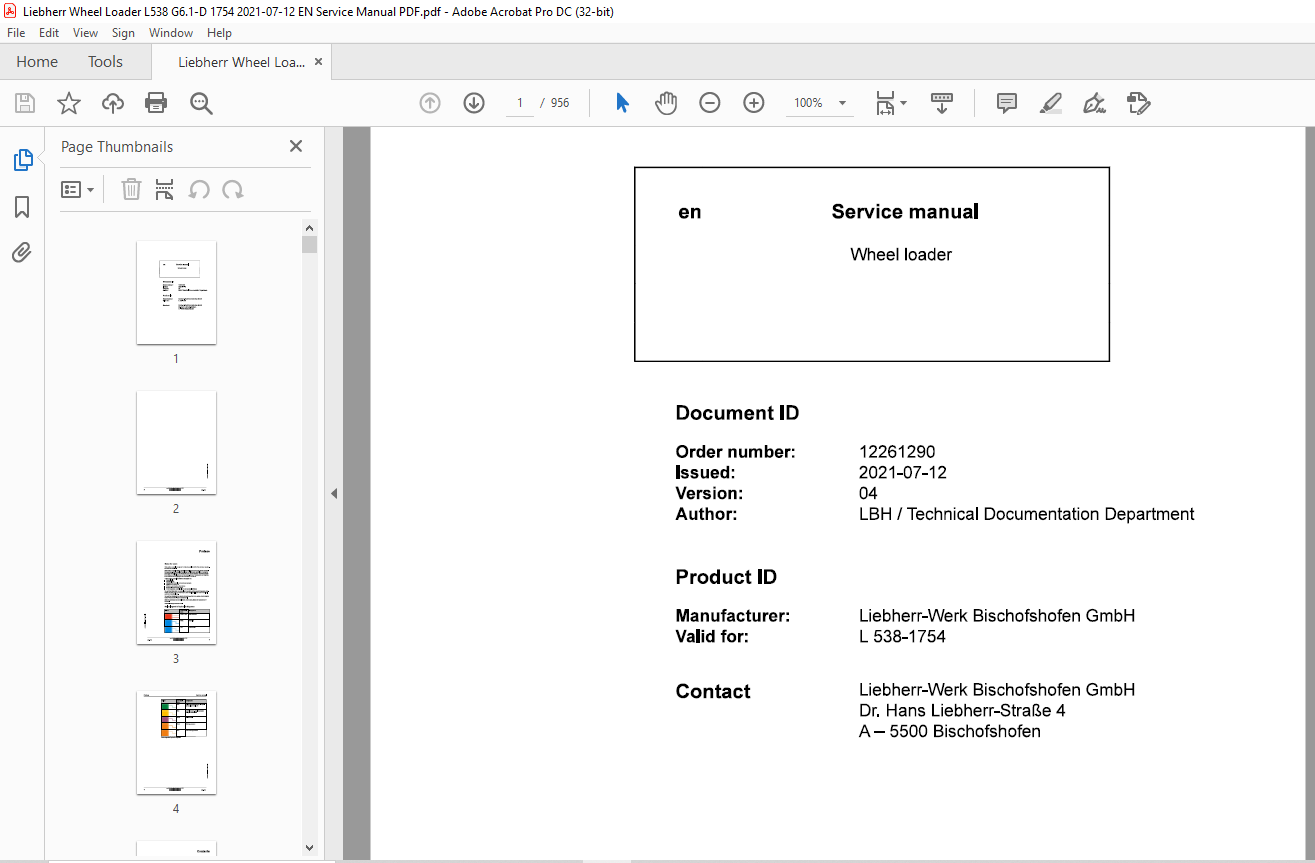Click the page number input field
Viewport: 1315px width, 863px height.
click(x=520, y=103)
